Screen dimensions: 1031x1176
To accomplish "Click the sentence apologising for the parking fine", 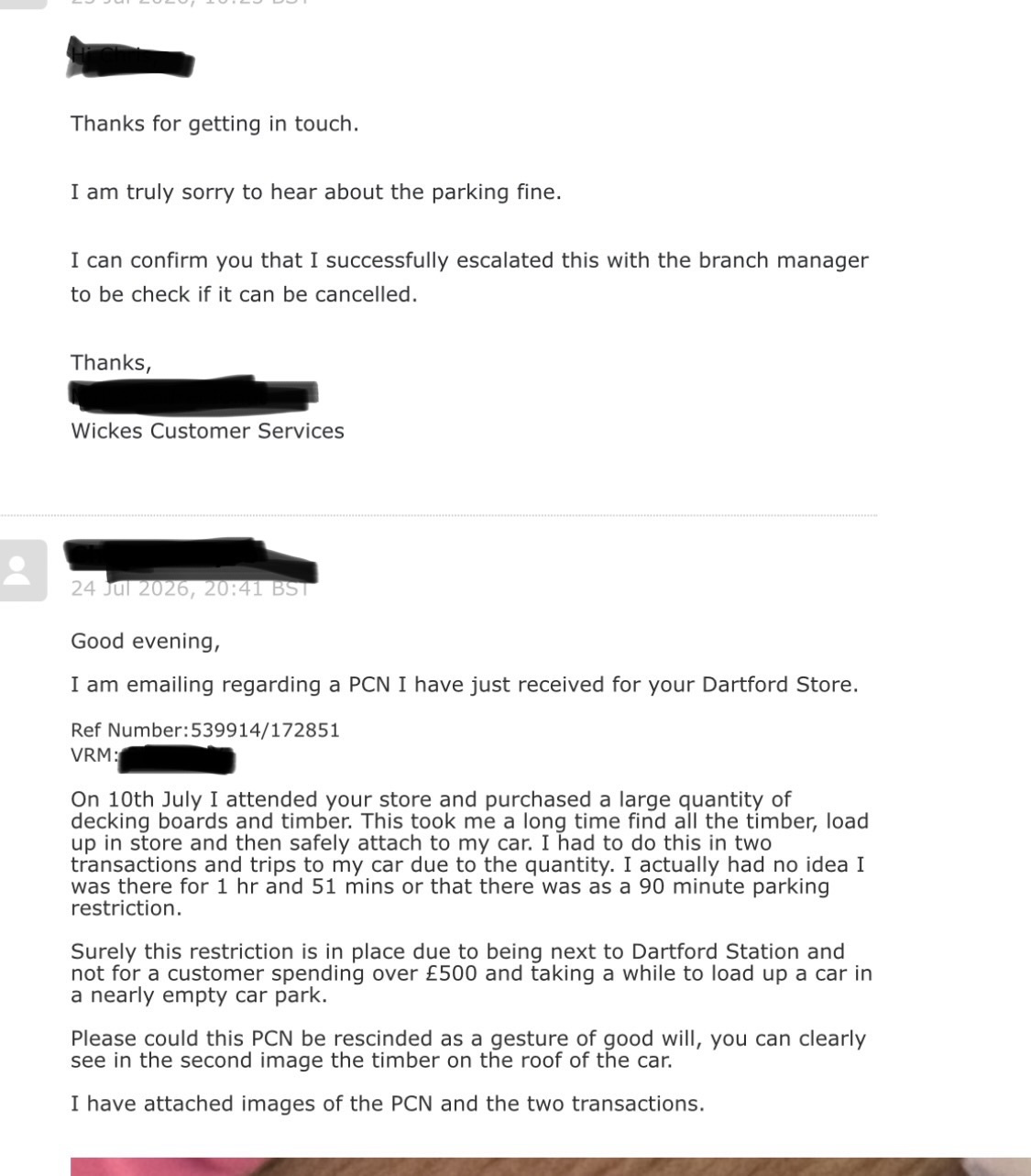I will [316, 192].
